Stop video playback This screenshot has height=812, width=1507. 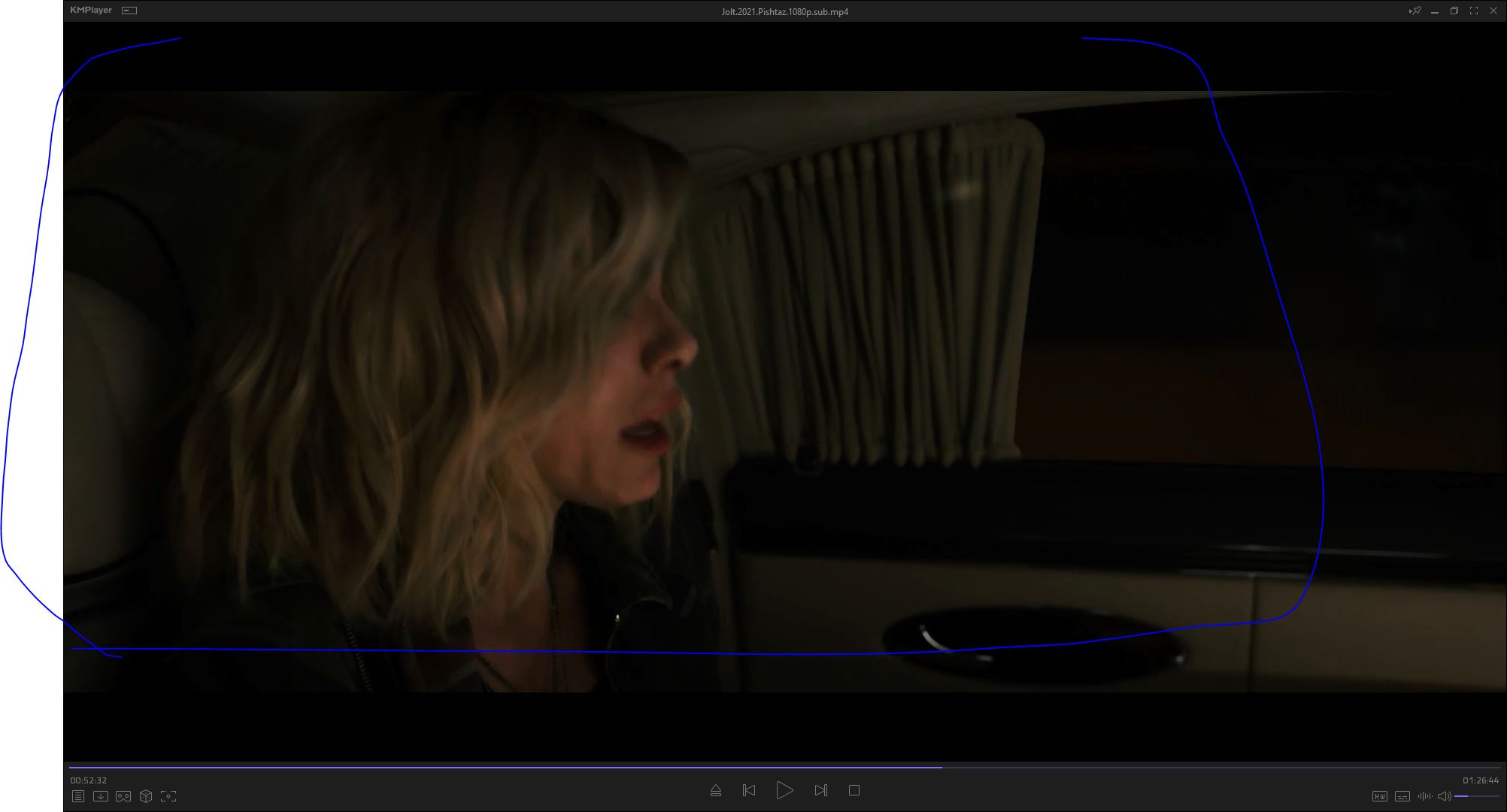[x=854, y=790]
